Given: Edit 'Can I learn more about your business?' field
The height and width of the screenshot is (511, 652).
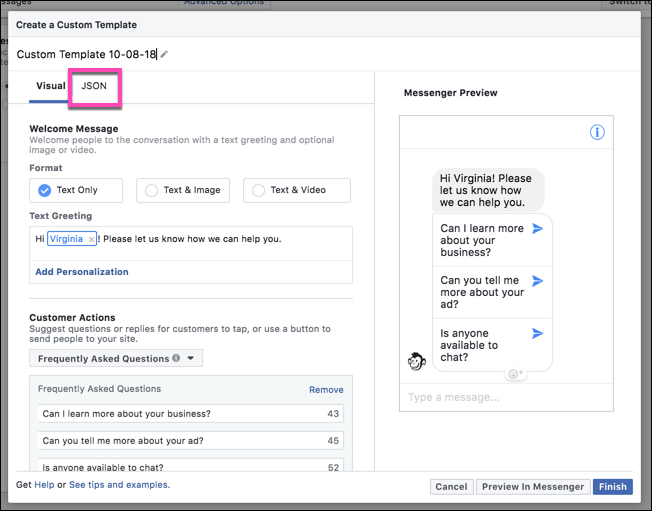Looking at the screenshot, I should [191, 414].
